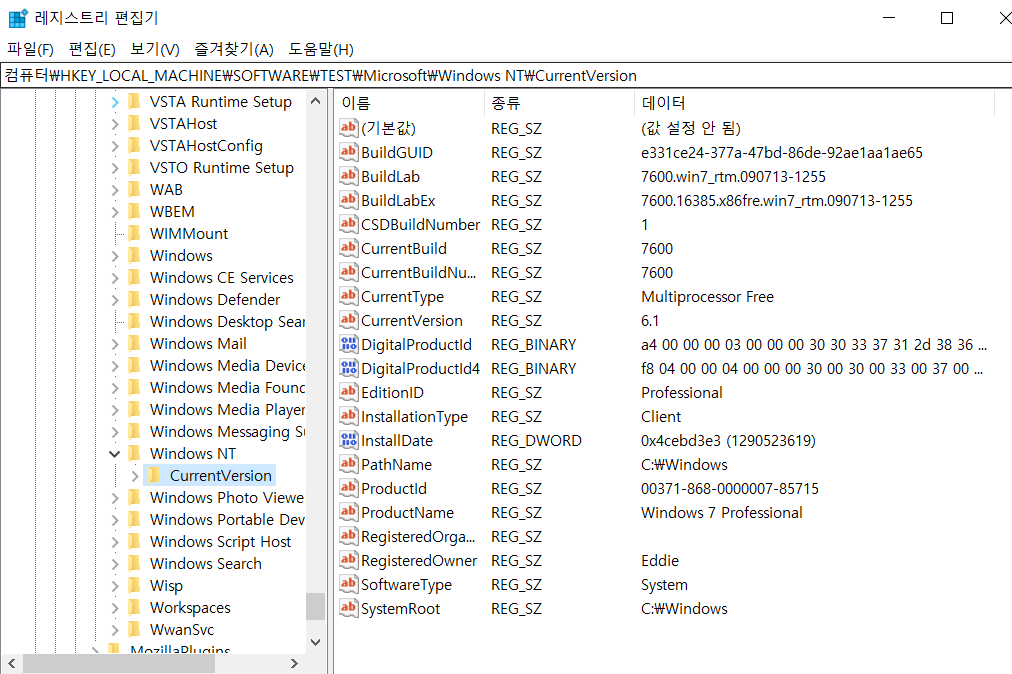Screen dimensions: 1012x674
Task: Click the Registry Editor title bar icon
Action: click(18, 18)
